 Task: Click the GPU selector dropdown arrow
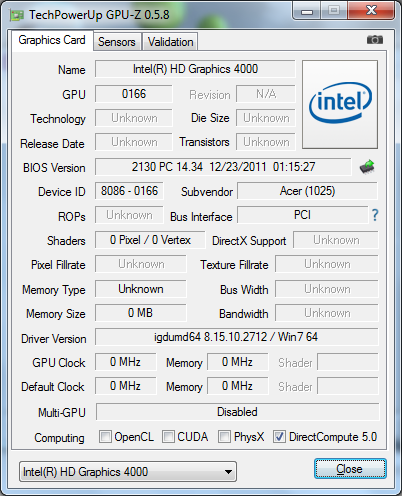(x=228, y=472)
